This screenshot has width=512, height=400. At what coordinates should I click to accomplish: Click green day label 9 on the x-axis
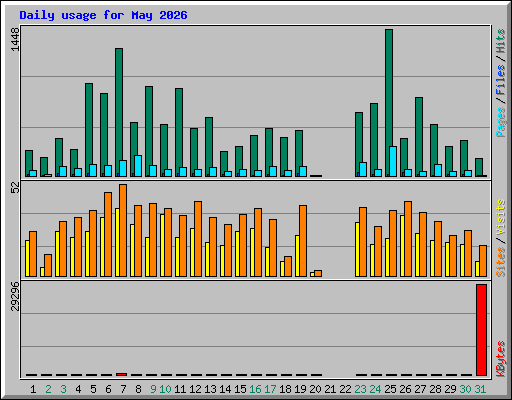(153, 389)
